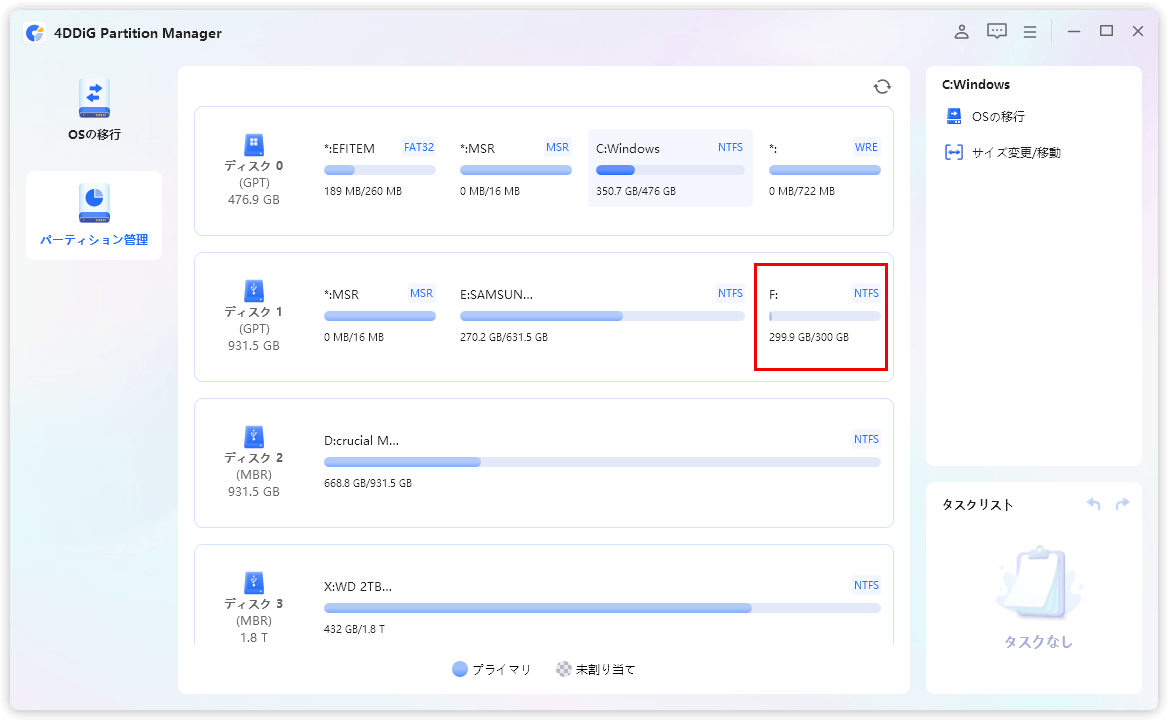The height and width of the screenshot is (720, 1168).
Task: Click the FAT32 label on *:EFITEM
Action: pyautogui.click(x=419, y=147)
